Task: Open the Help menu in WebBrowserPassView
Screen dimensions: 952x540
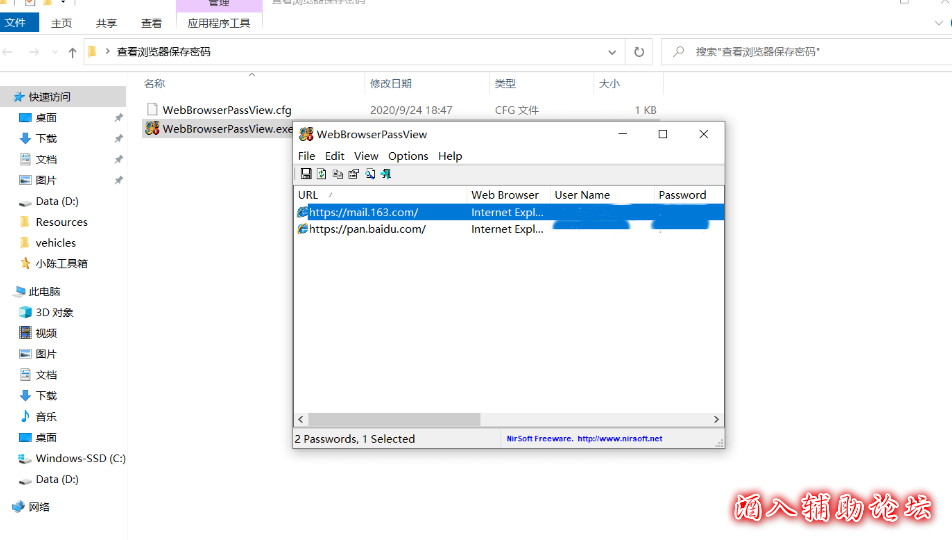Action: [x=450, y=156]
